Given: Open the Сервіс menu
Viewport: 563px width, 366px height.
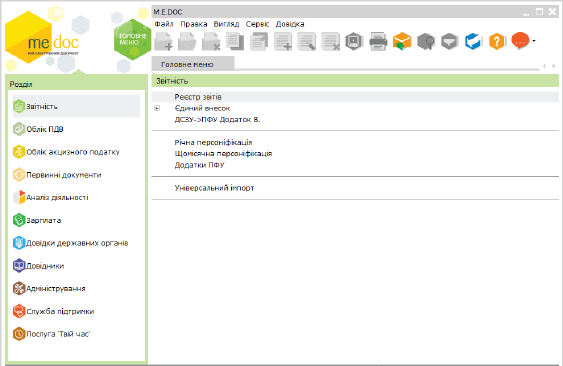Looking at the screenshot, I should pos(257,24).
